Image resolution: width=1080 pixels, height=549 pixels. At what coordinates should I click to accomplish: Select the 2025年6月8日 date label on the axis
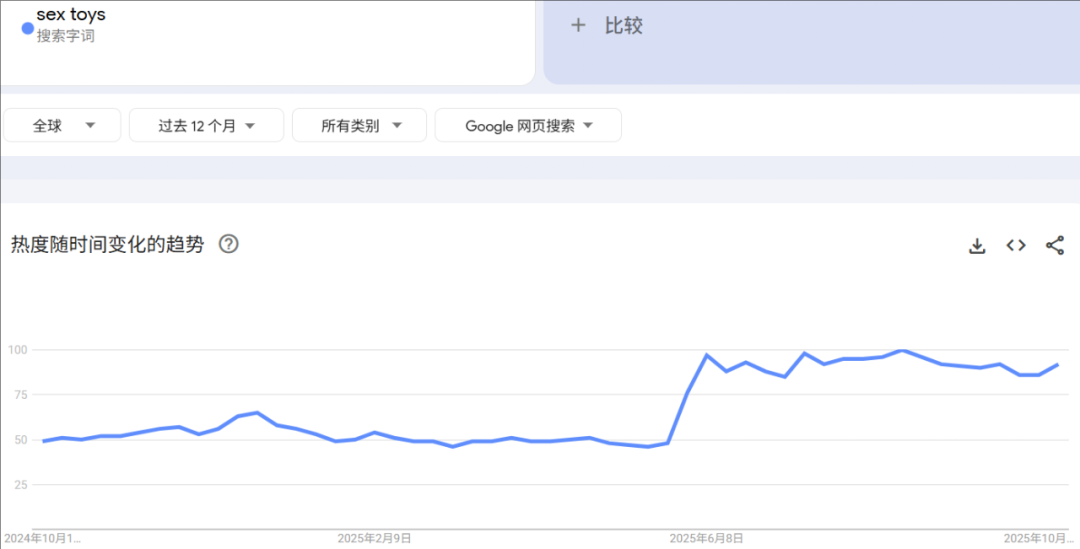(x=707, y=538)
